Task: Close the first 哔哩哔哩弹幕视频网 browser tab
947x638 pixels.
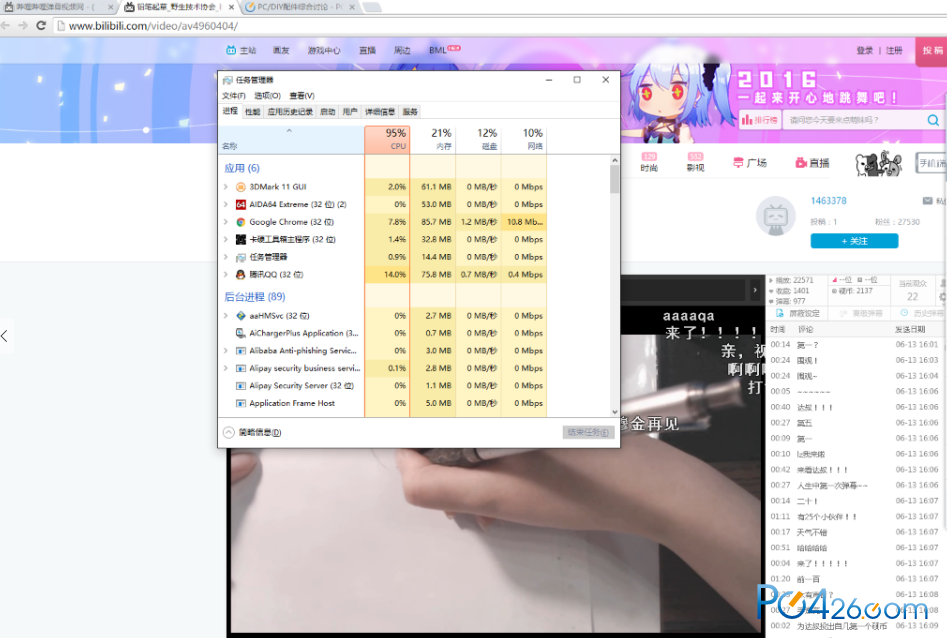Action: coord(111,7)
